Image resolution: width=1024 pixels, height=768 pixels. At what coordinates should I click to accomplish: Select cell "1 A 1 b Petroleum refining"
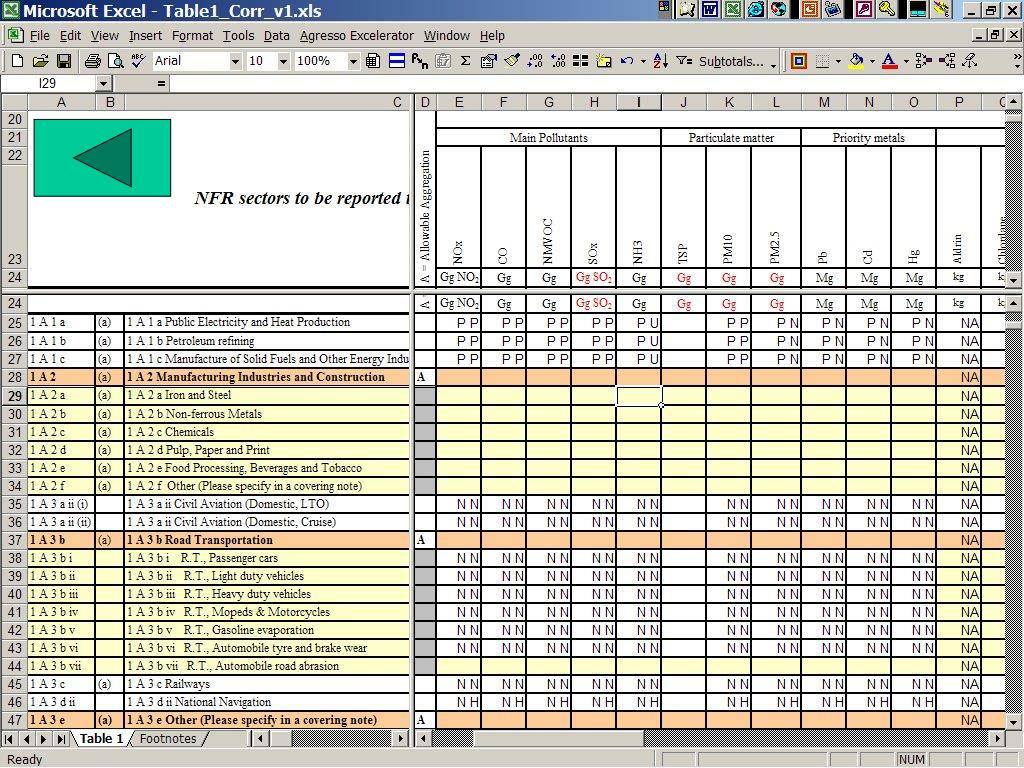click(x=267, y=341)
